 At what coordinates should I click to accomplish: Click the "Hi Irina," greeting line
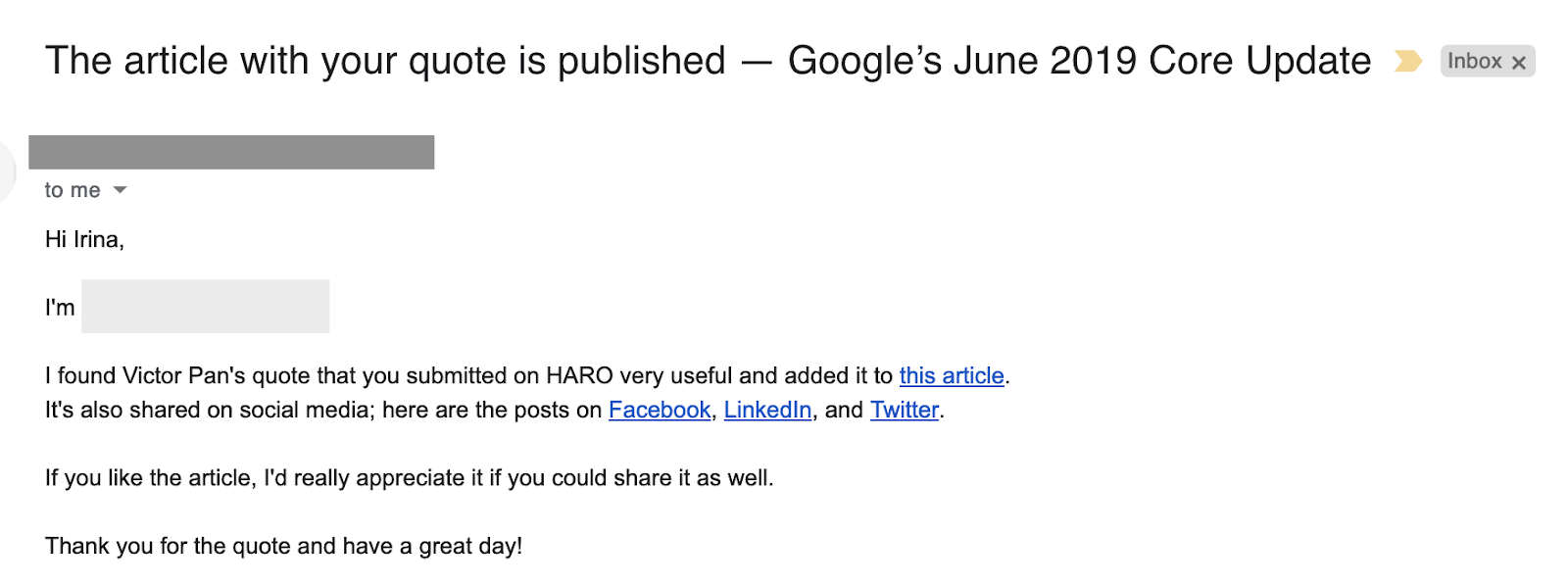(84, 240)
